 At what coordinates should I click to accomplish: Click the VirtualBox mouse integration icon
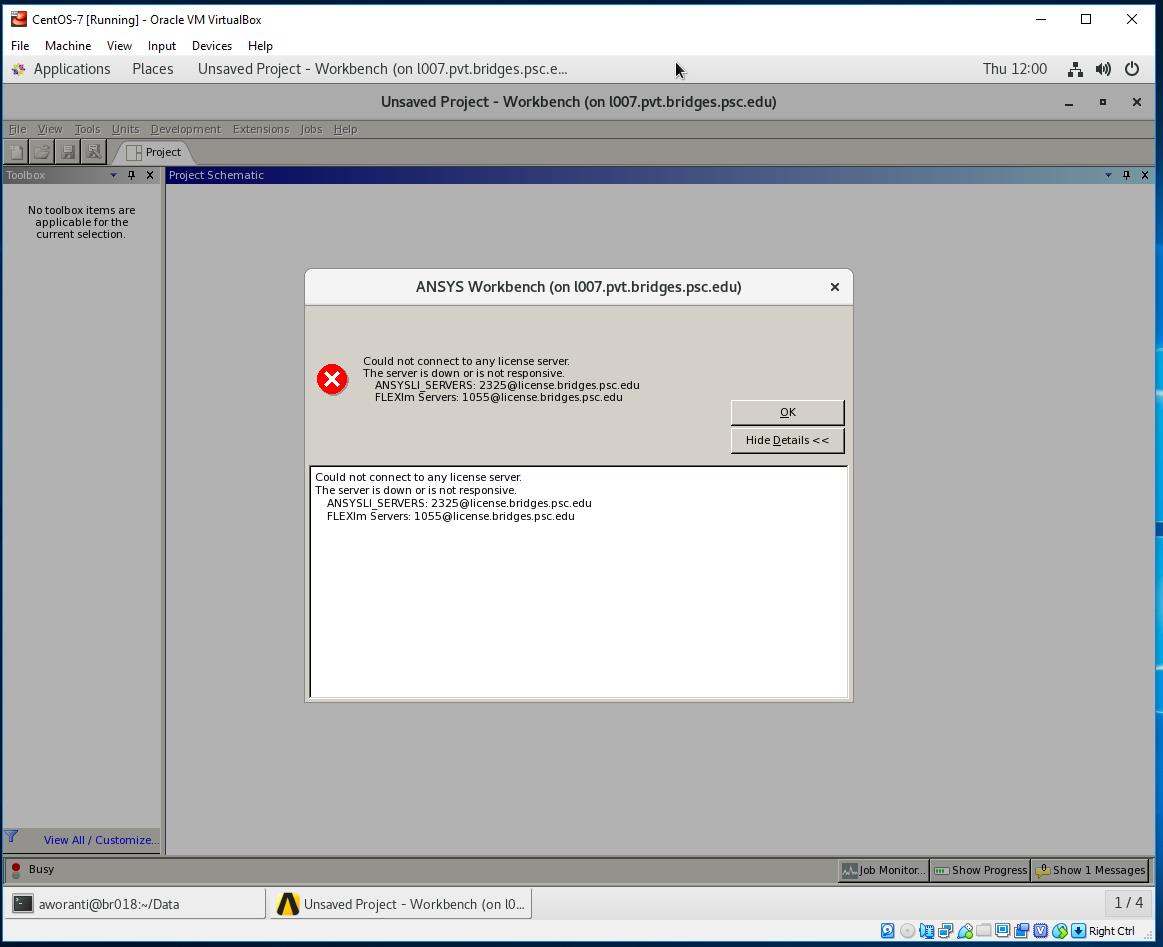coord(1060,931)
